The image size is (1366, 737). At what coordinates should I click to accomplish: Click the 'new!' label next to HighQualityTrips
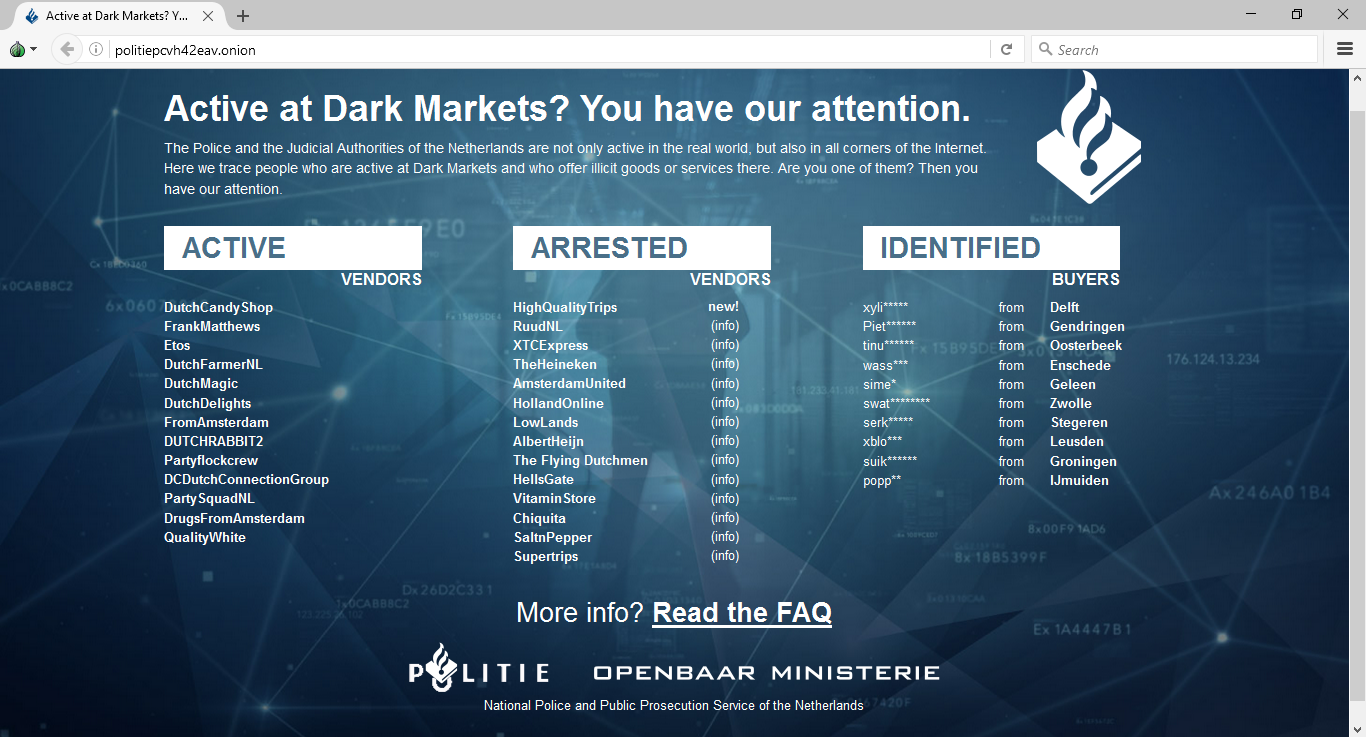(724, 307)
